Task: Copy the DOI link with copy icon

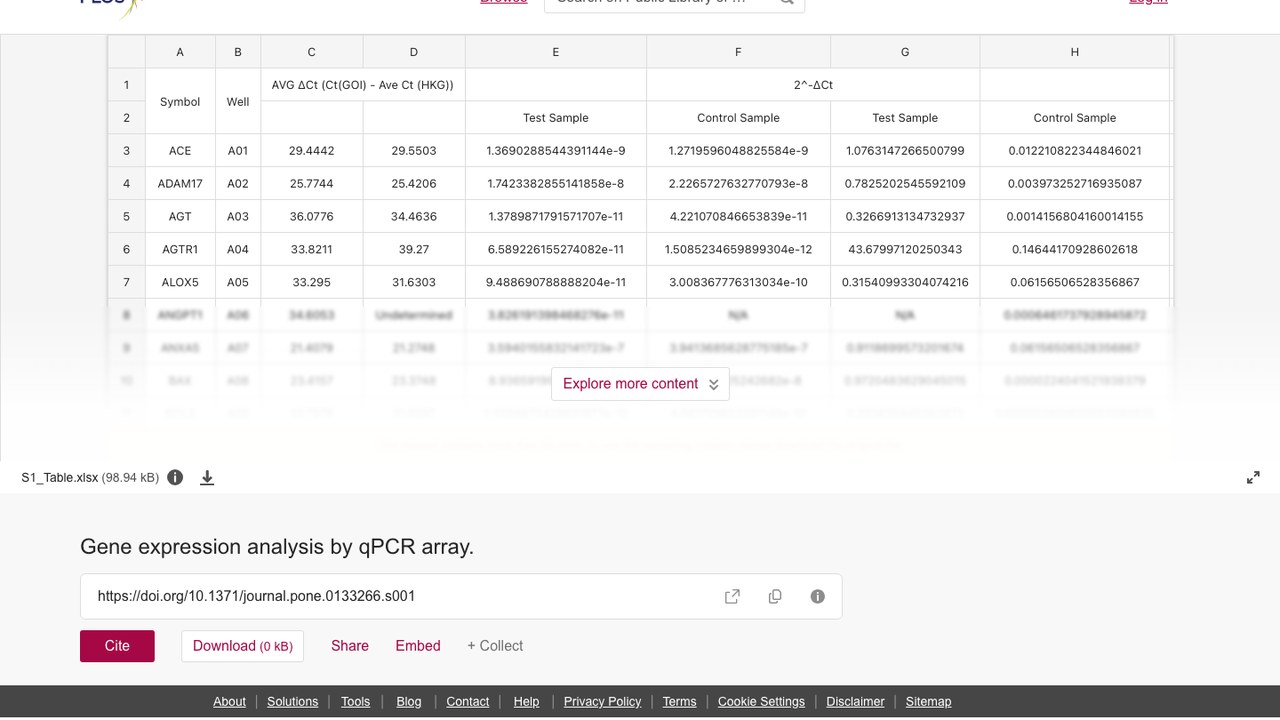Action: point(775,596)
